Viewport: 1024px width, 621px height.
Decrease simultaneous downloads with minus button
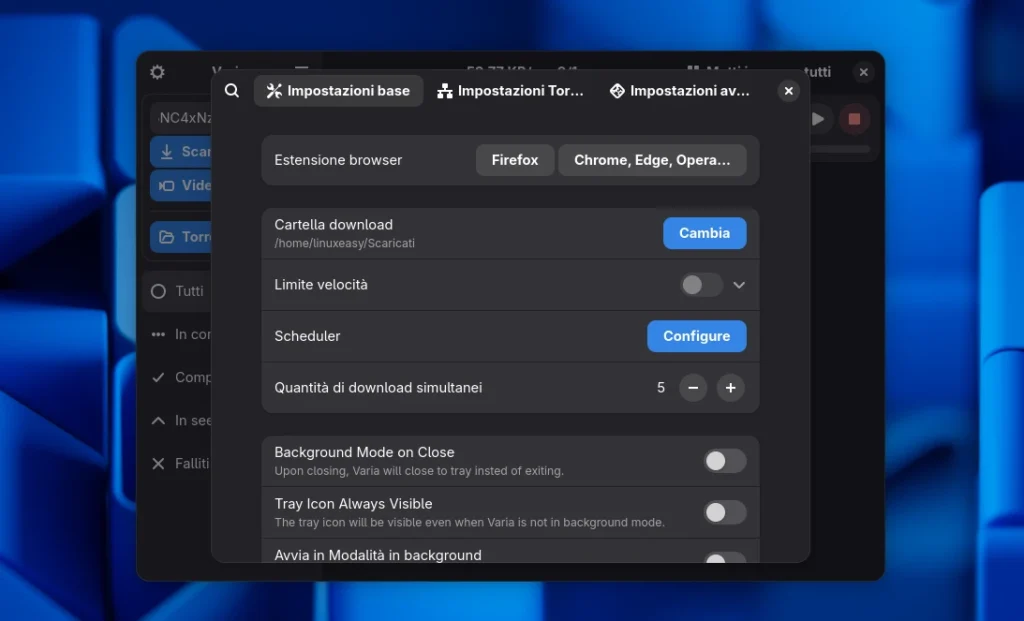(x=693, y=388)
